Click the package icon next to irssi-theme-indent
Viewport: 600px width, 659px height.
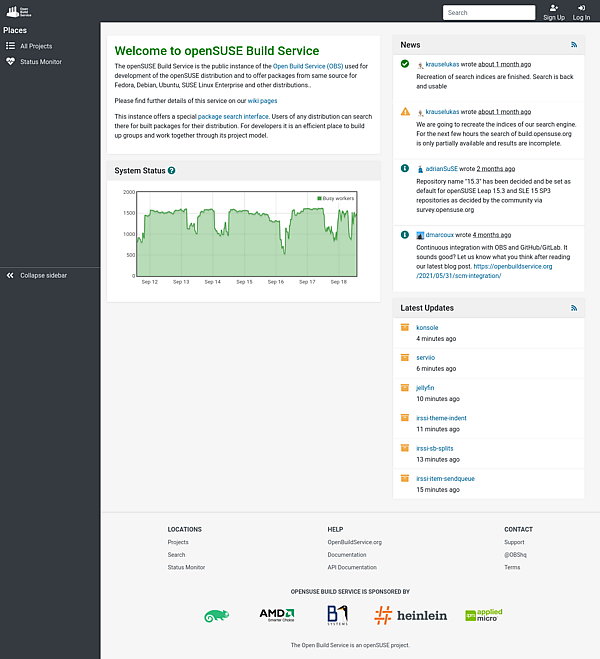click(x=405, y=418)
